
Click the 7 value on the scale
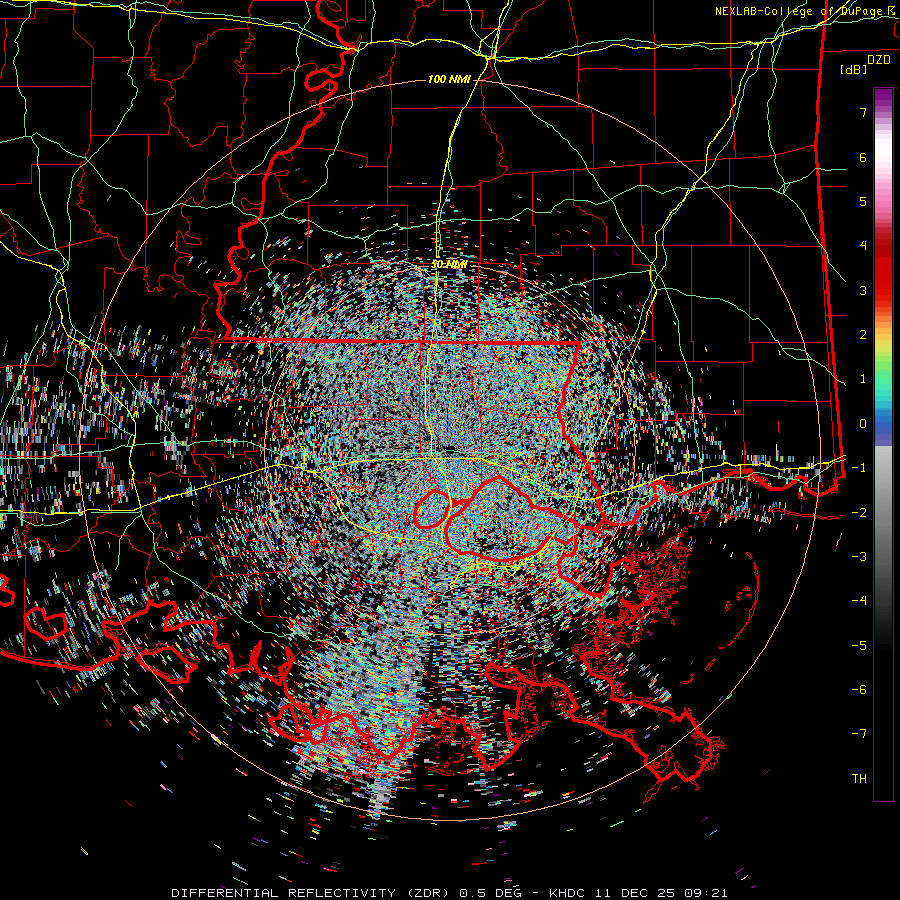coord(863,112)
